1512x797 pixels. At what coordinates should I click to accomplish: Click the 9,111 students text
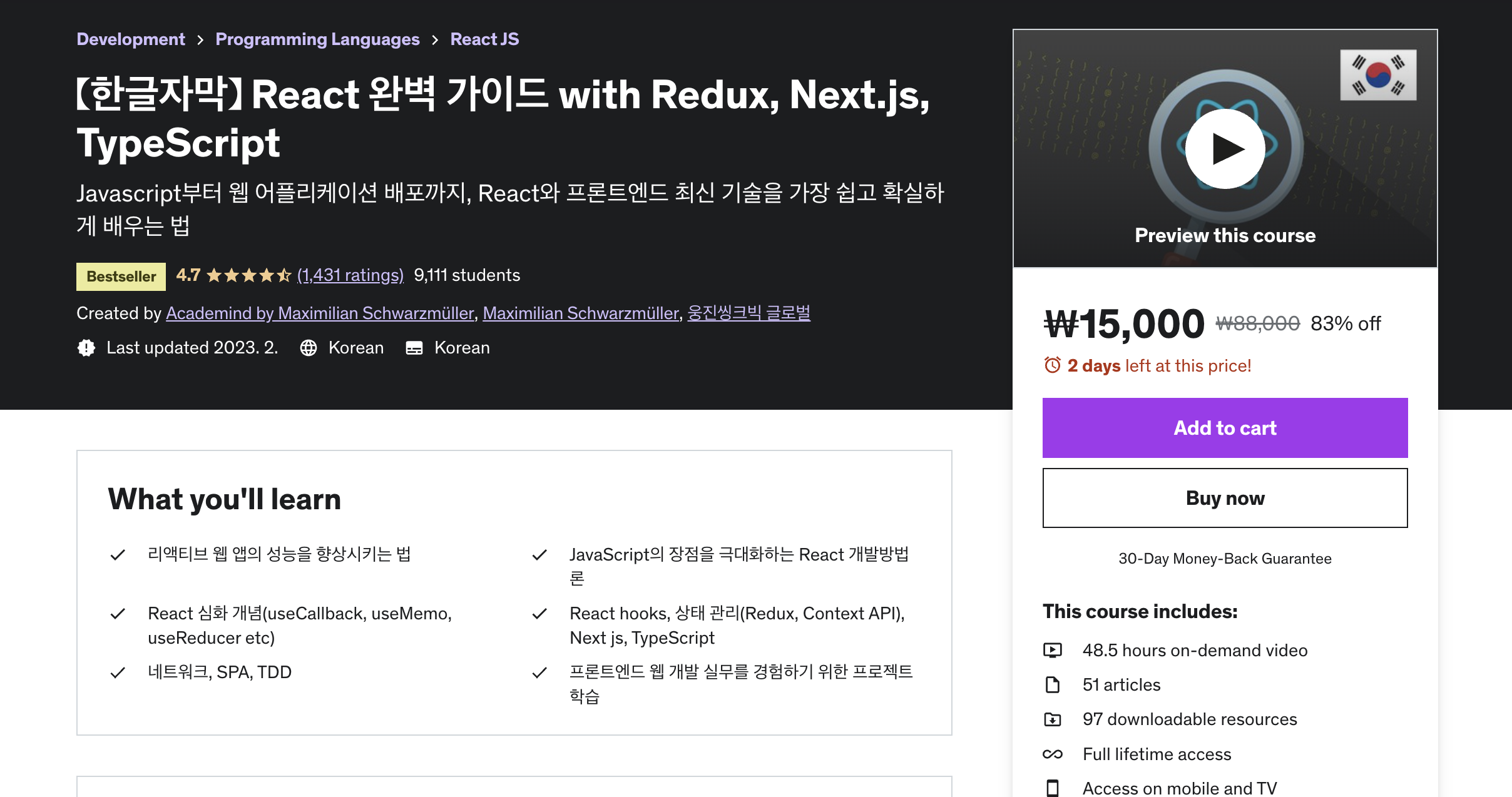click(467, 275)
